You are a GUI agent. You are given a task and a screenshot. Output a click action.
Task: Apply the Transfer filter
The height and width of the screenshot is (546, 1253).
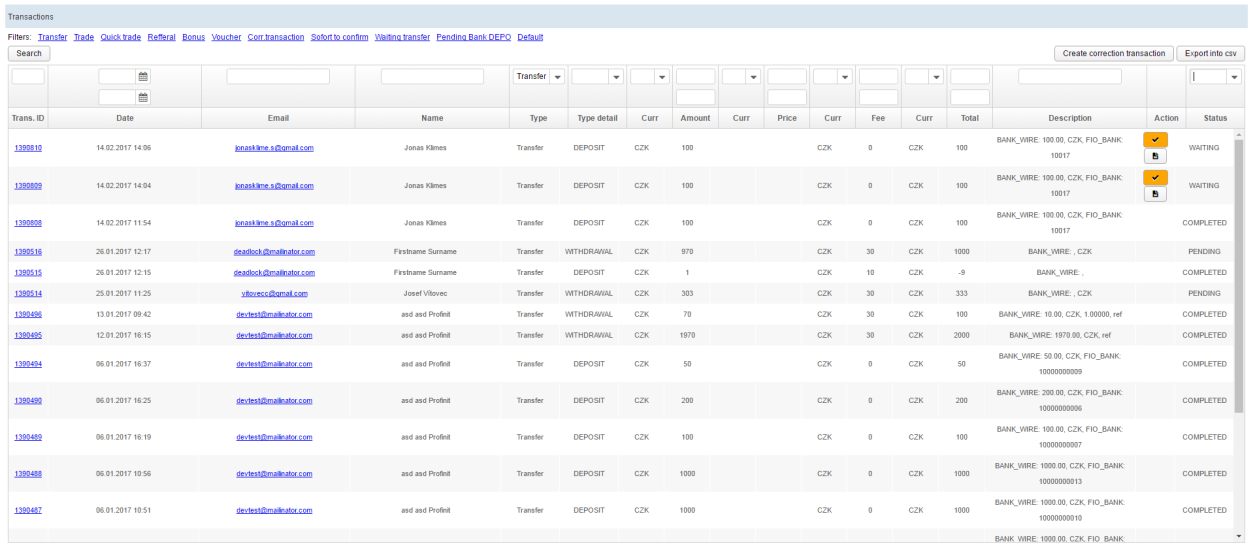(53, 37)
